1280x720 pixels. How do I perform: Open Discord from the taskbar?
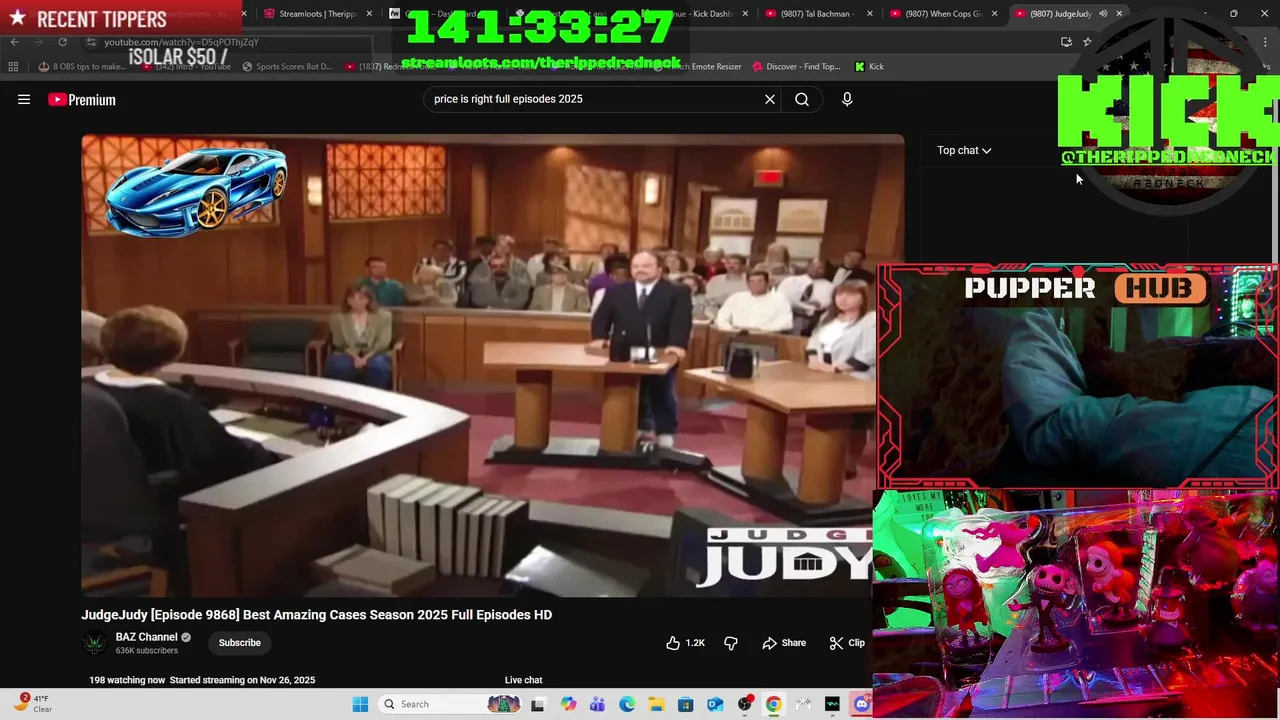[x=862, y=704]
